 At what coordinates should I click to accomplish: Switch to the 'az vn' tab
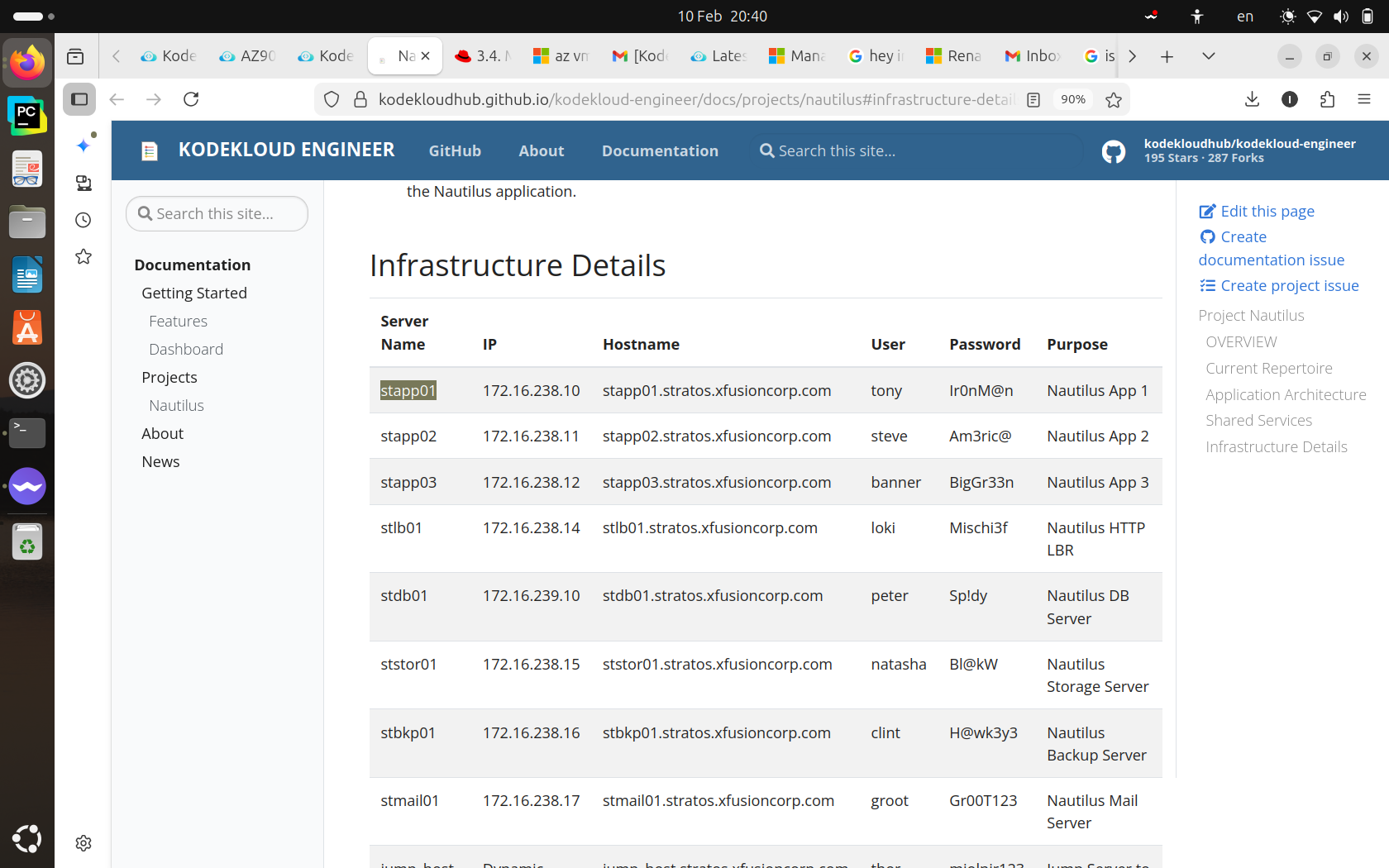[x=561, y=56]
